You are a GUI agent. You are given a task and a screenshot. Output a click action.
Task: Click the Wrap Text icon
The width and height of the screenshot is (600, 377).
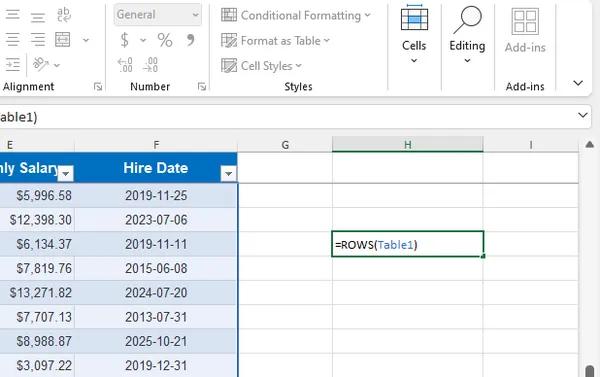click(64, 15)
